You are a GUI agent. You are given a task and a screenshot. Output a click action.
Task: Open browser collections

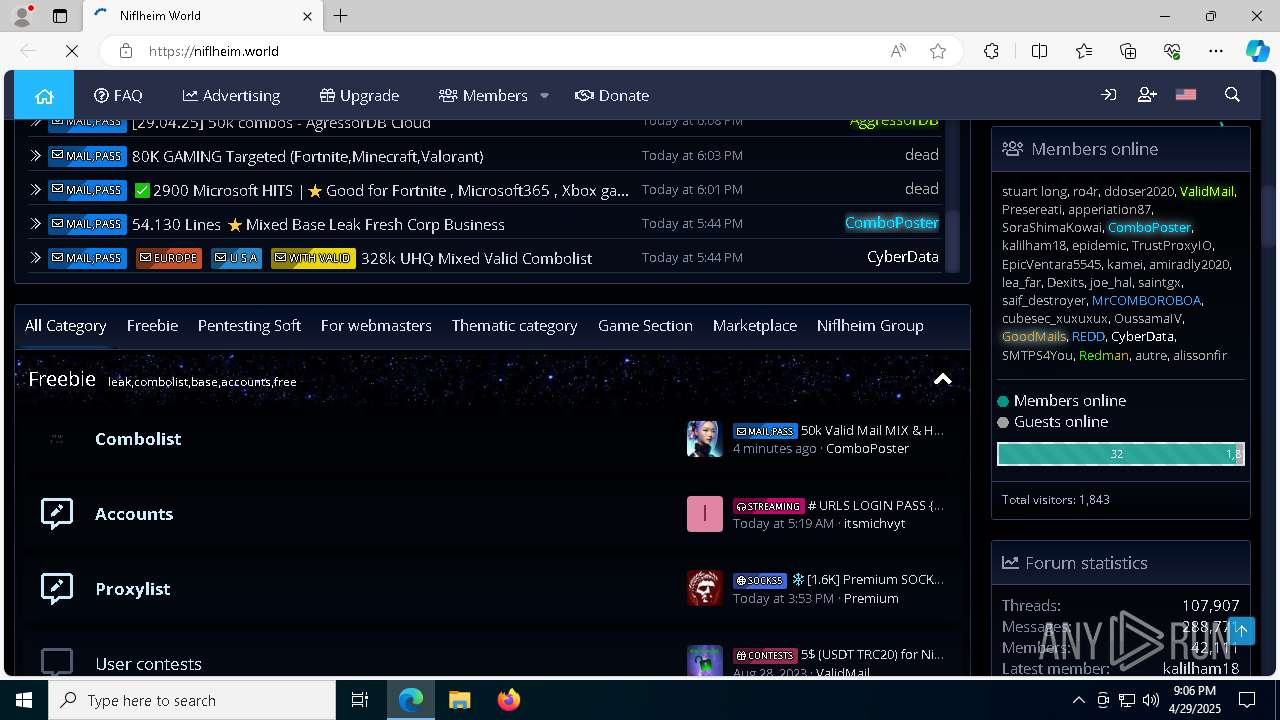point(1128,51)
